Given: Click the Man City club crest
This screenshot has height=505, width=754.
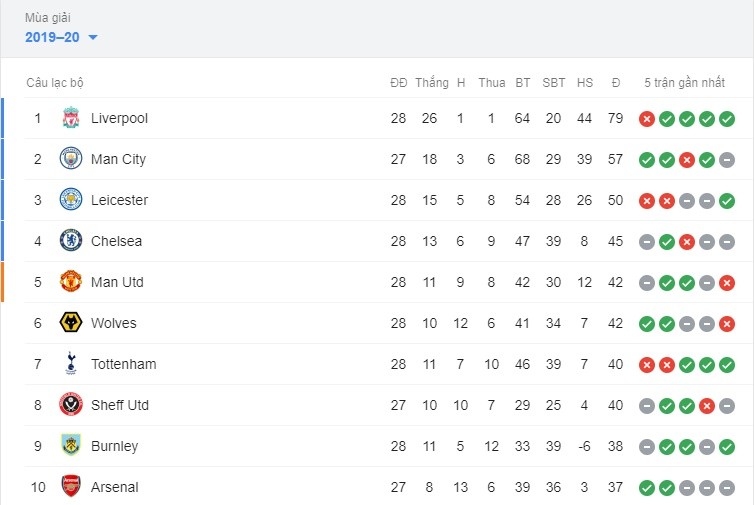Looking at the screenshot, I should (70, 159).
